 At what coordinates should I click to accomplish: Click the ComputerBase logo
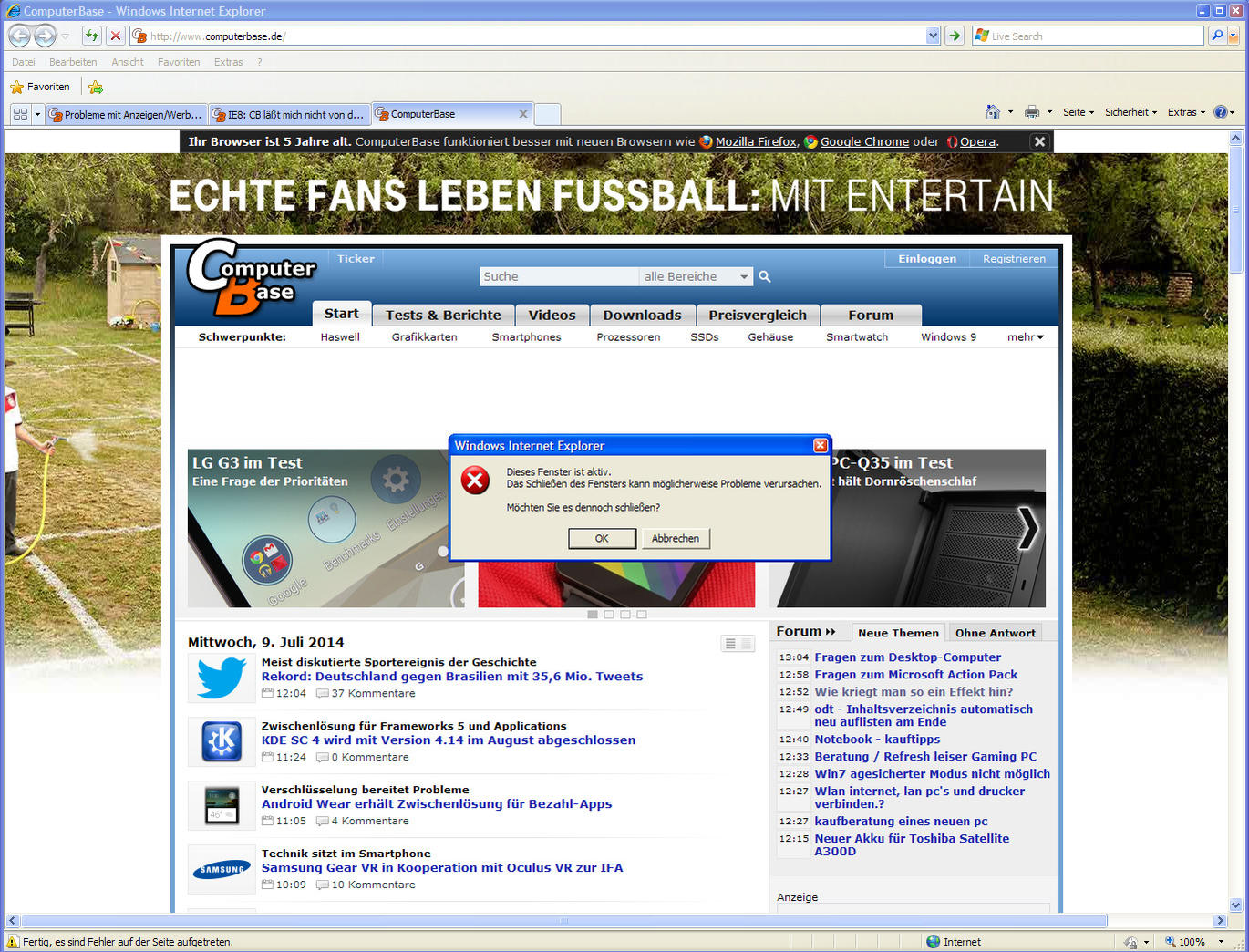(251, 278)
